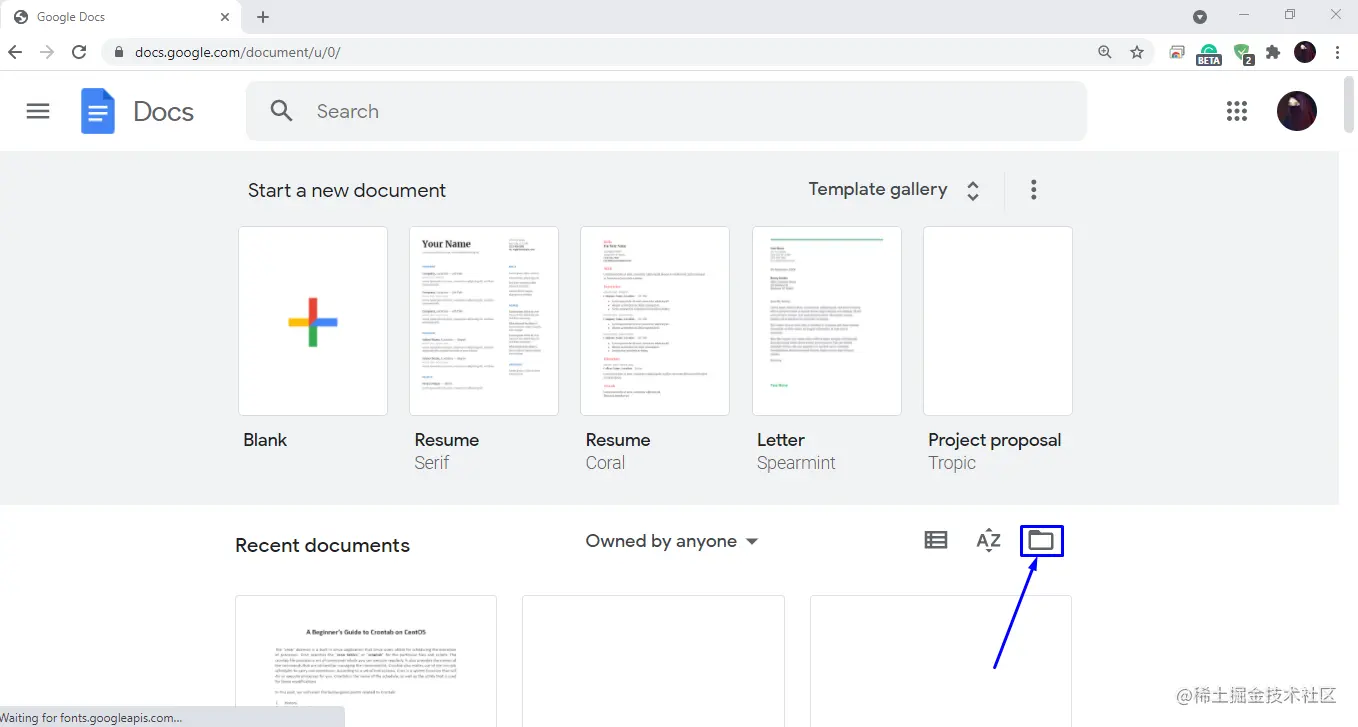The height and width of the screenshot is (727, 1358).
Task: Click the "Blank" label
Action: point(265,440)
